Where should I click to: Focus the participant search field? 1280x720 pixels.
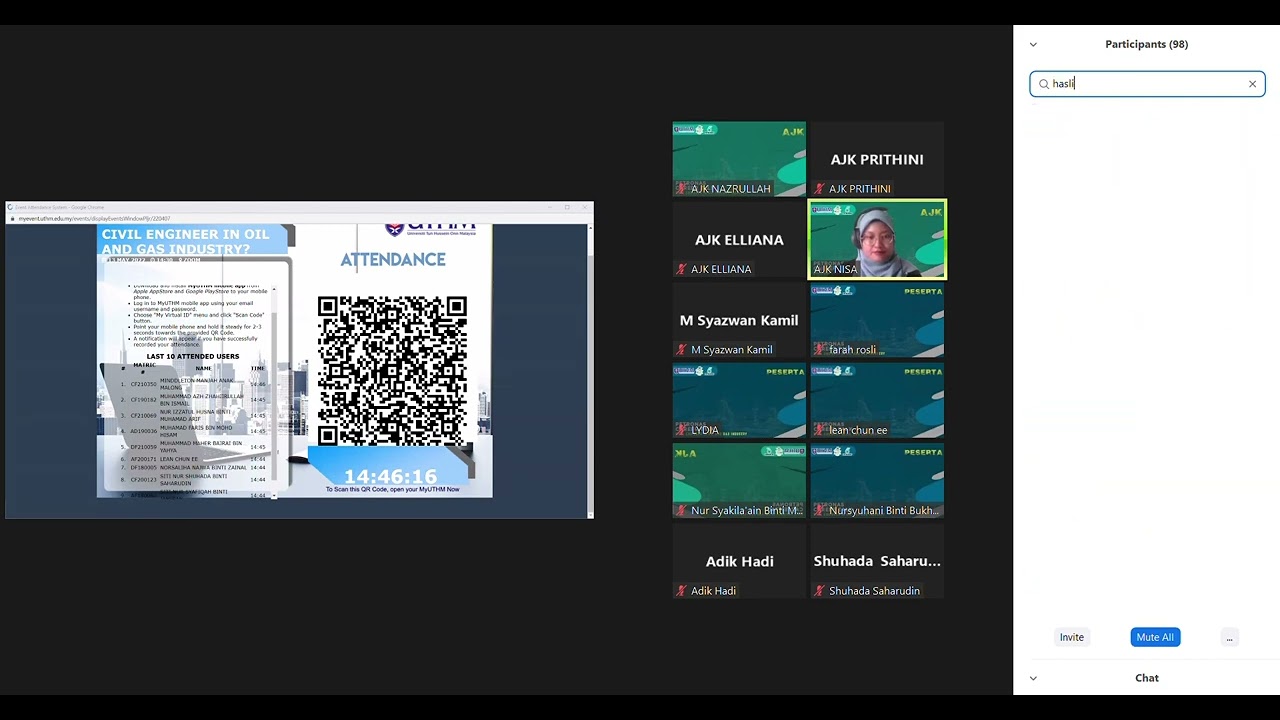[x=1148, y=84]
